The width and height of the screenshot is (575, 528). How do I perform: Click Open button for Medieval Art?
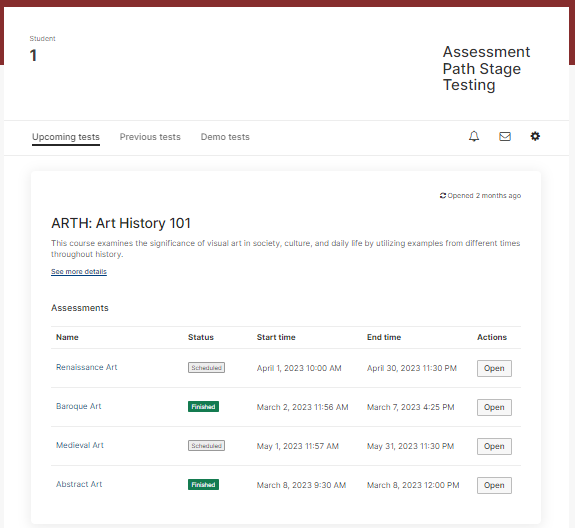click(494, 446)
